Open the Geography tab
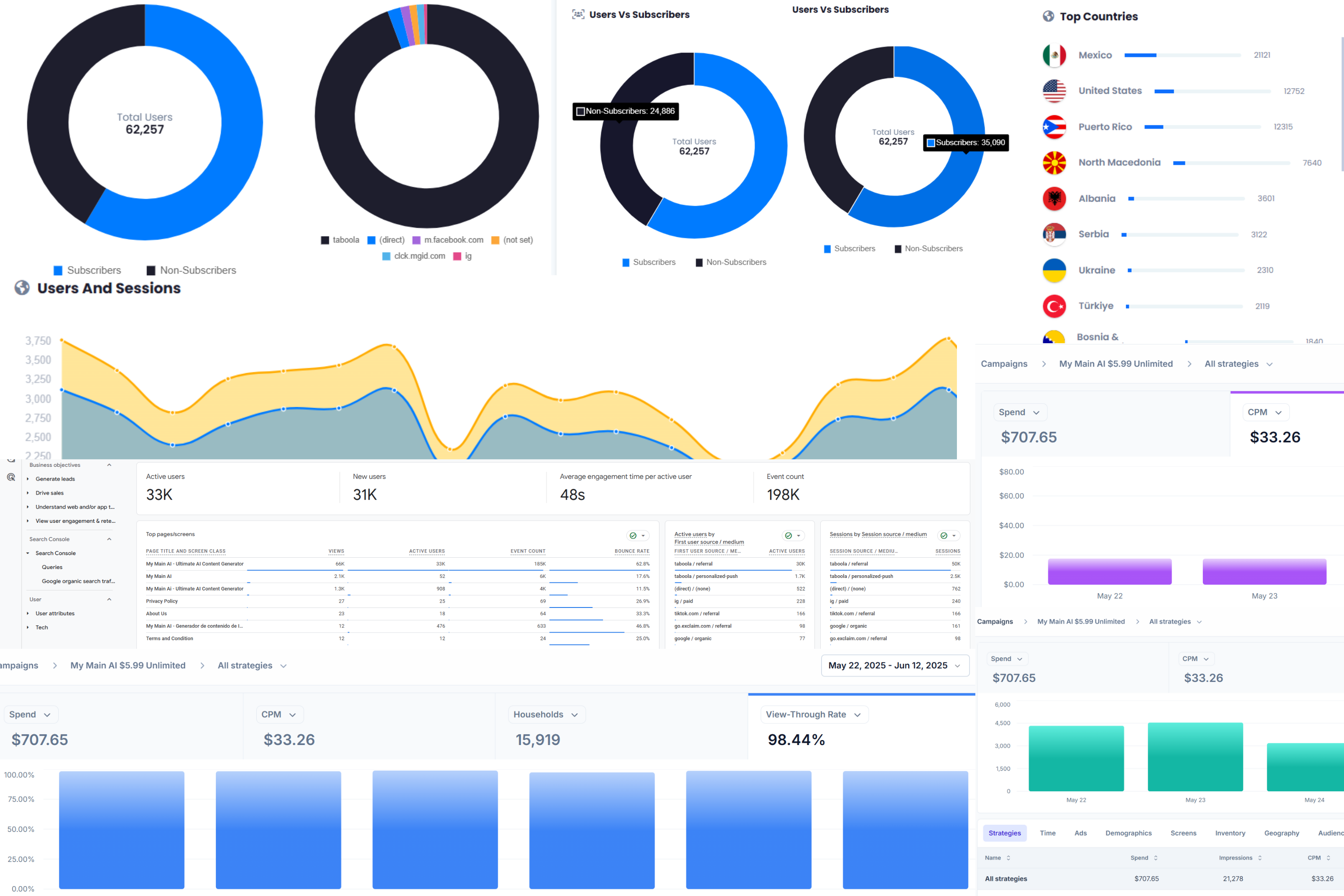Viewport: 1344px width, 896px height. [1281, 833]
